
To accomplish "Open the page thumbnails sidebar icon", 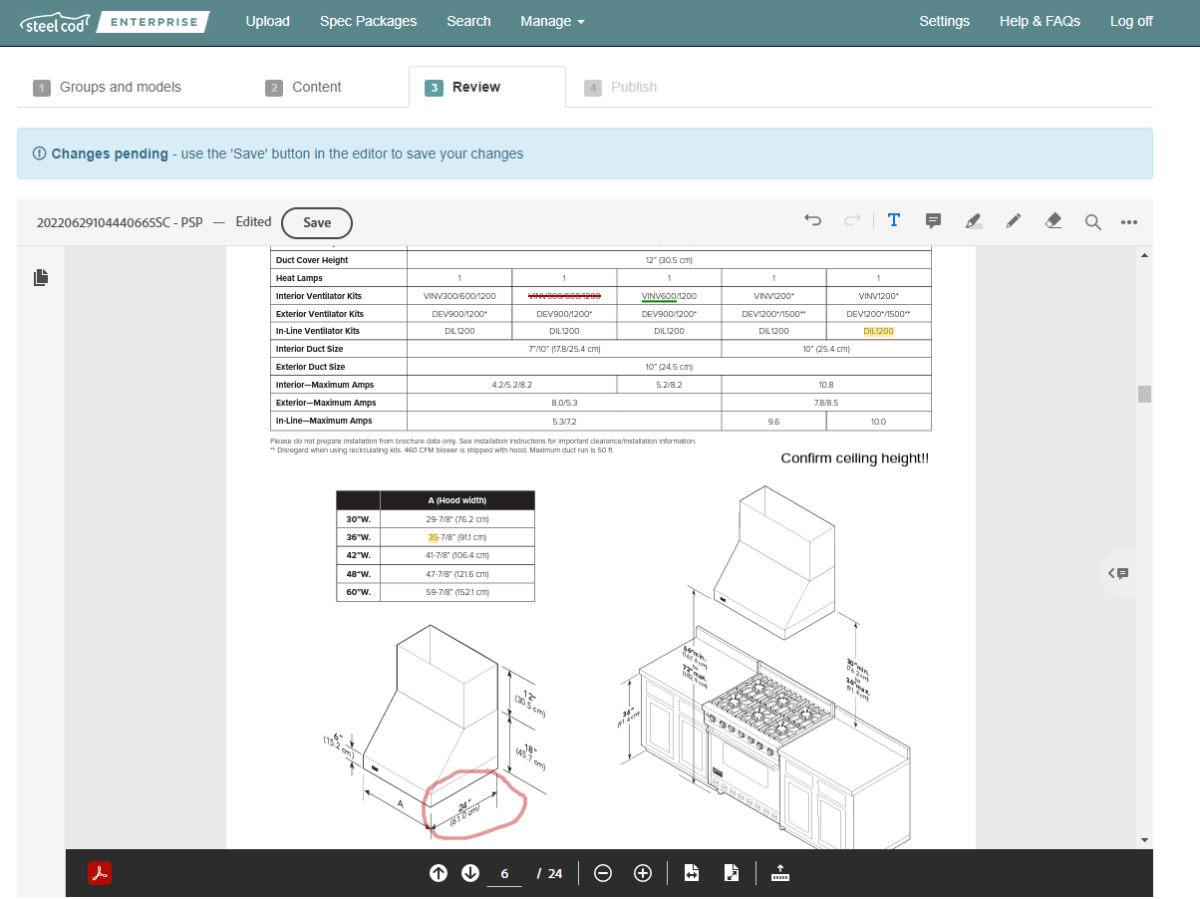I will (x=41, y=277).
